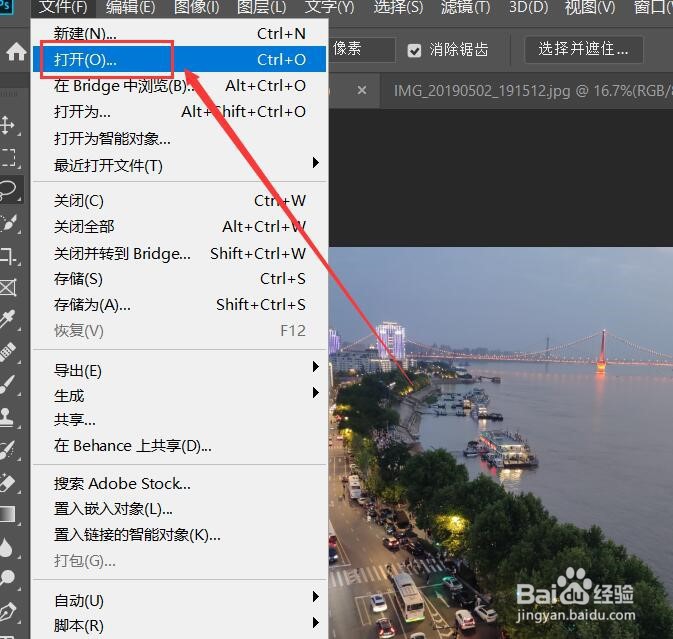Choose New (新建) from File menu
Screen dimensions: 673x639
pos(179,33)
